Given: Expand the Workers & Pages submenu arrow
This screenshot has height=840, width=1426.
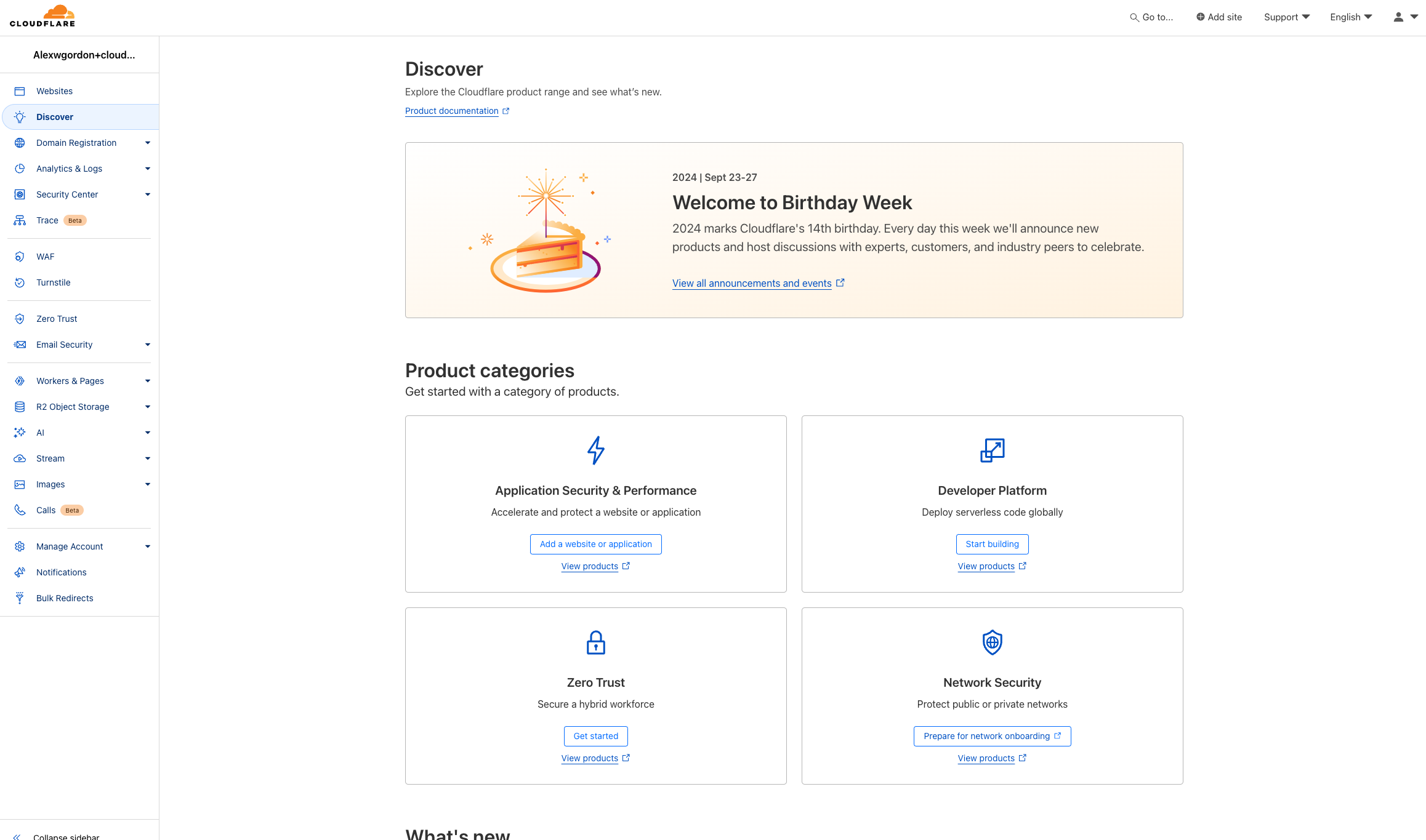Looking at the screenshot, I should point(148,381).
